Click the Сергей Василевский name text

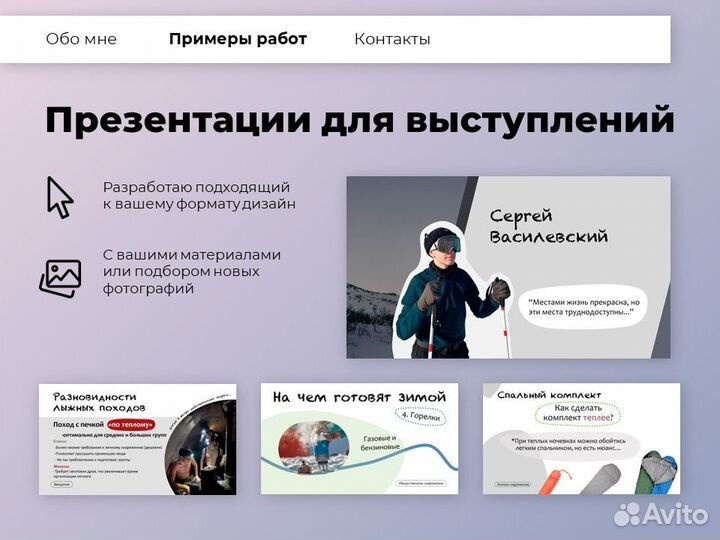548,226
